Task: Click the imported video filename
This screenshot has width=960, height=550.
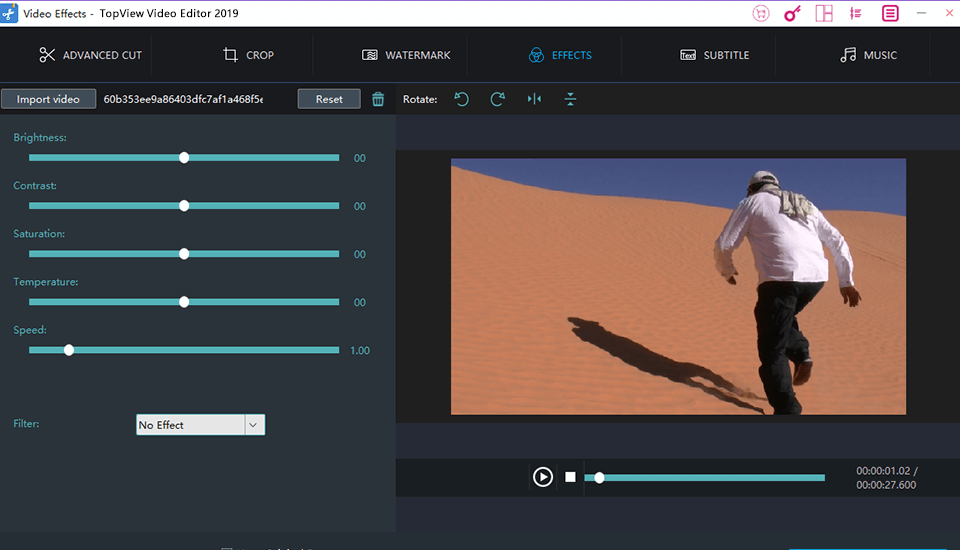Action: (183, 99)
